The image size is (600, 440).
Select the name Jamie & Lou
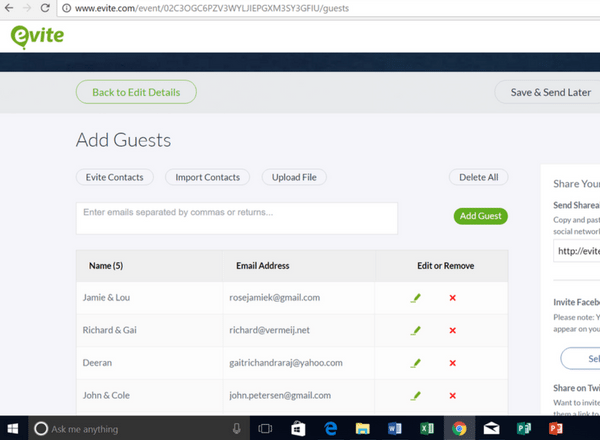[x=106, y=298]
